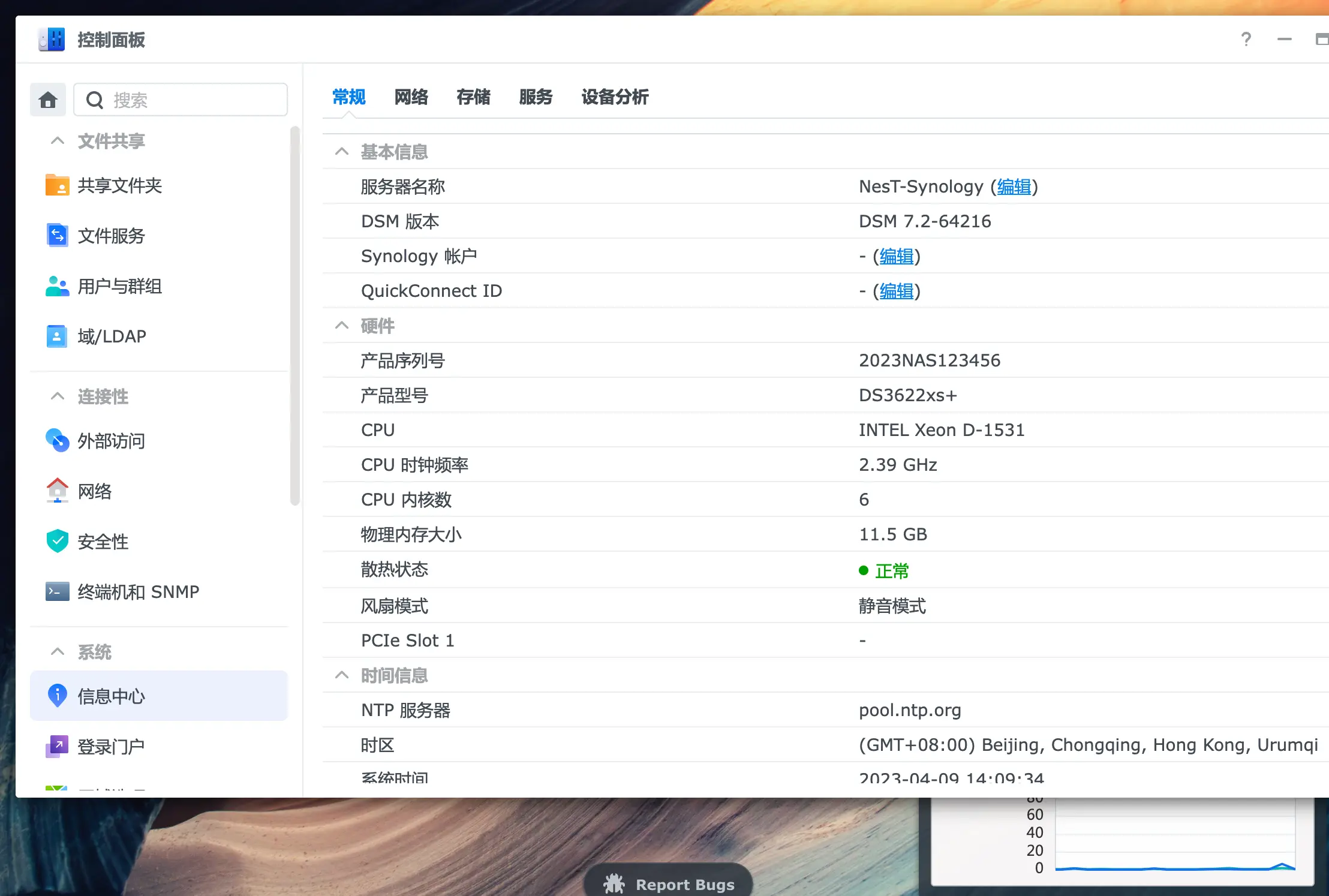
Task: Click the Report Bugs bug icon
Action: click(x=614, y=884)
